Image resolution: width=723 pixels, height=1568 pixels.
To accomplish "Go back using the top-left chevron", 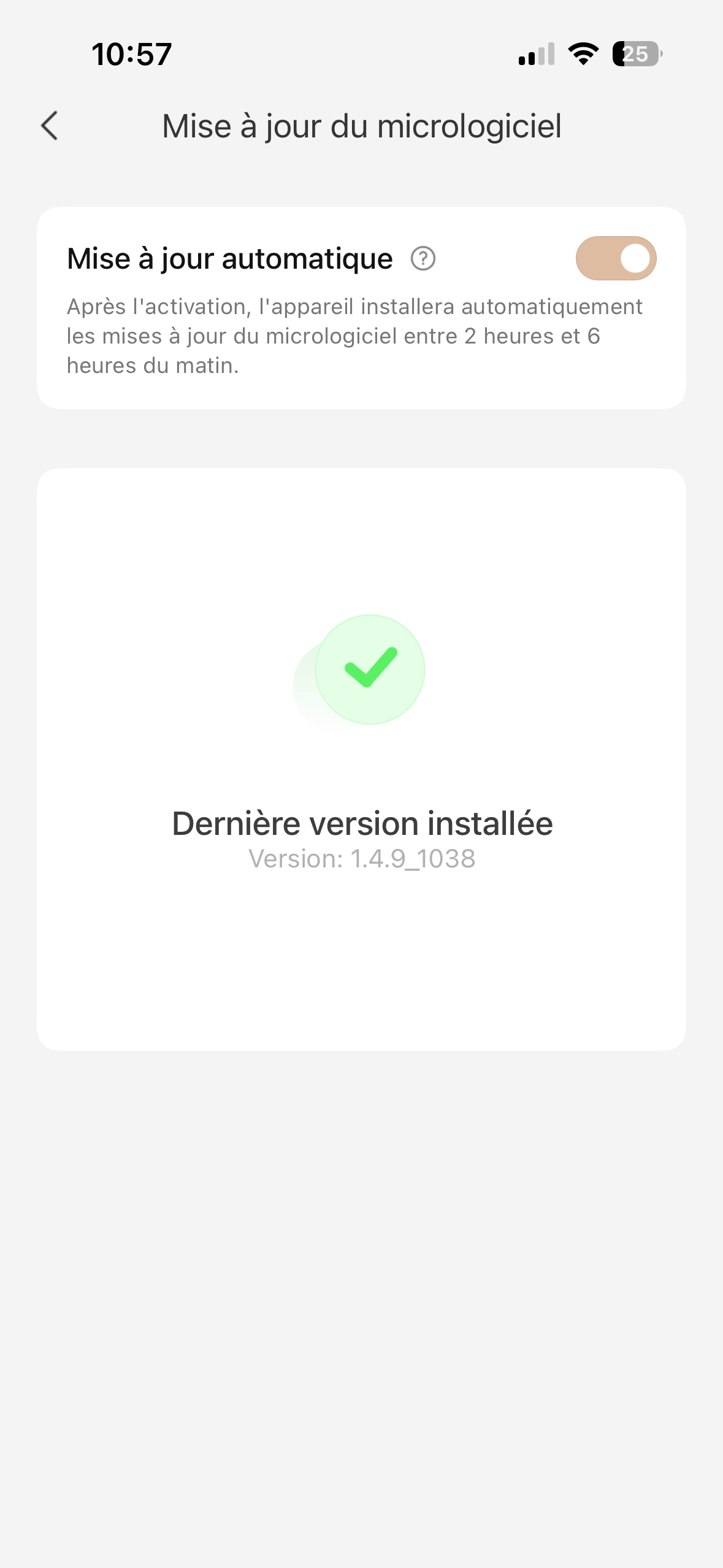I will pos(50,126).
